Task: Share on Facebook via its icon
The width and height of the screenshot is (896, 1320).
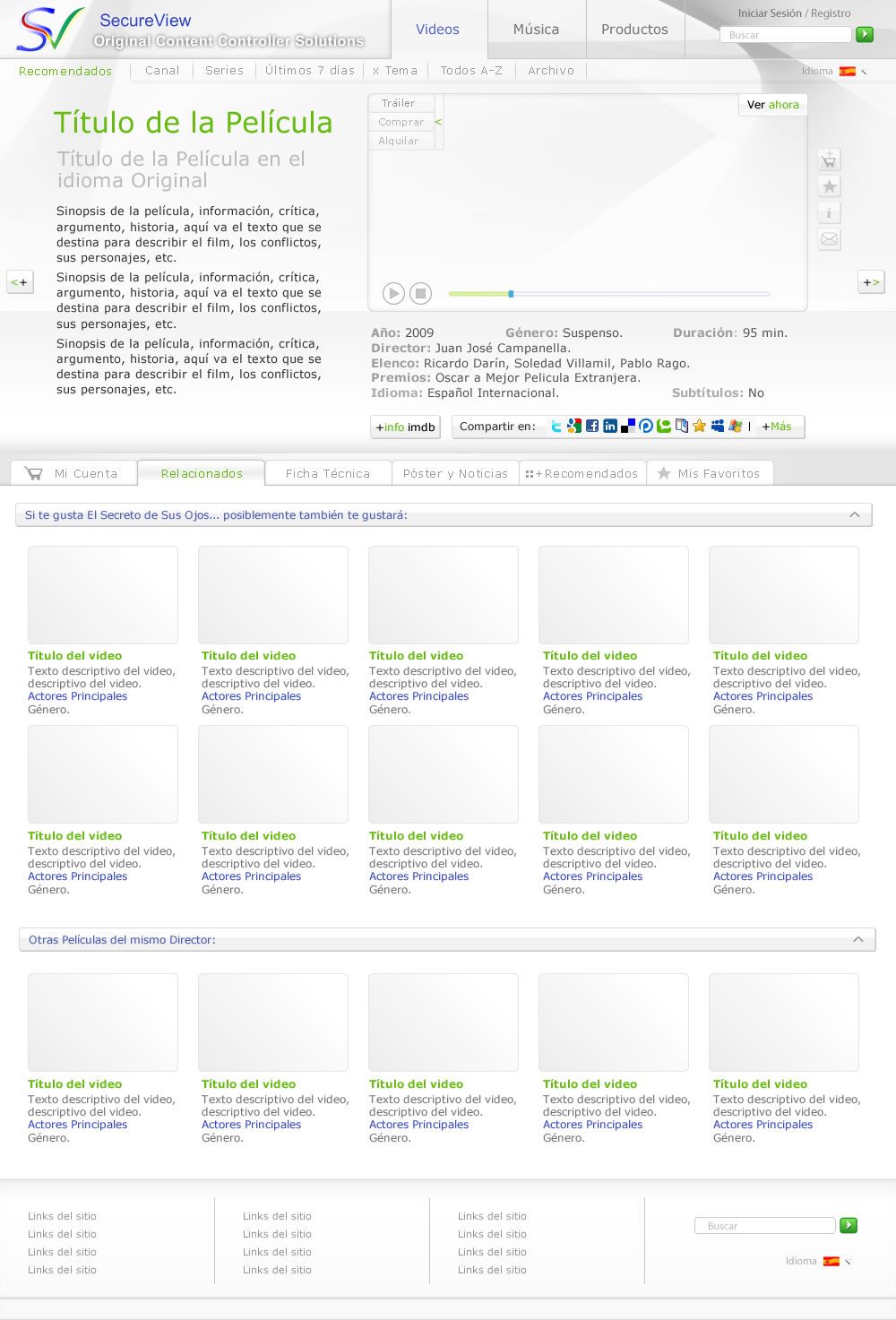Action: [592, 427]
